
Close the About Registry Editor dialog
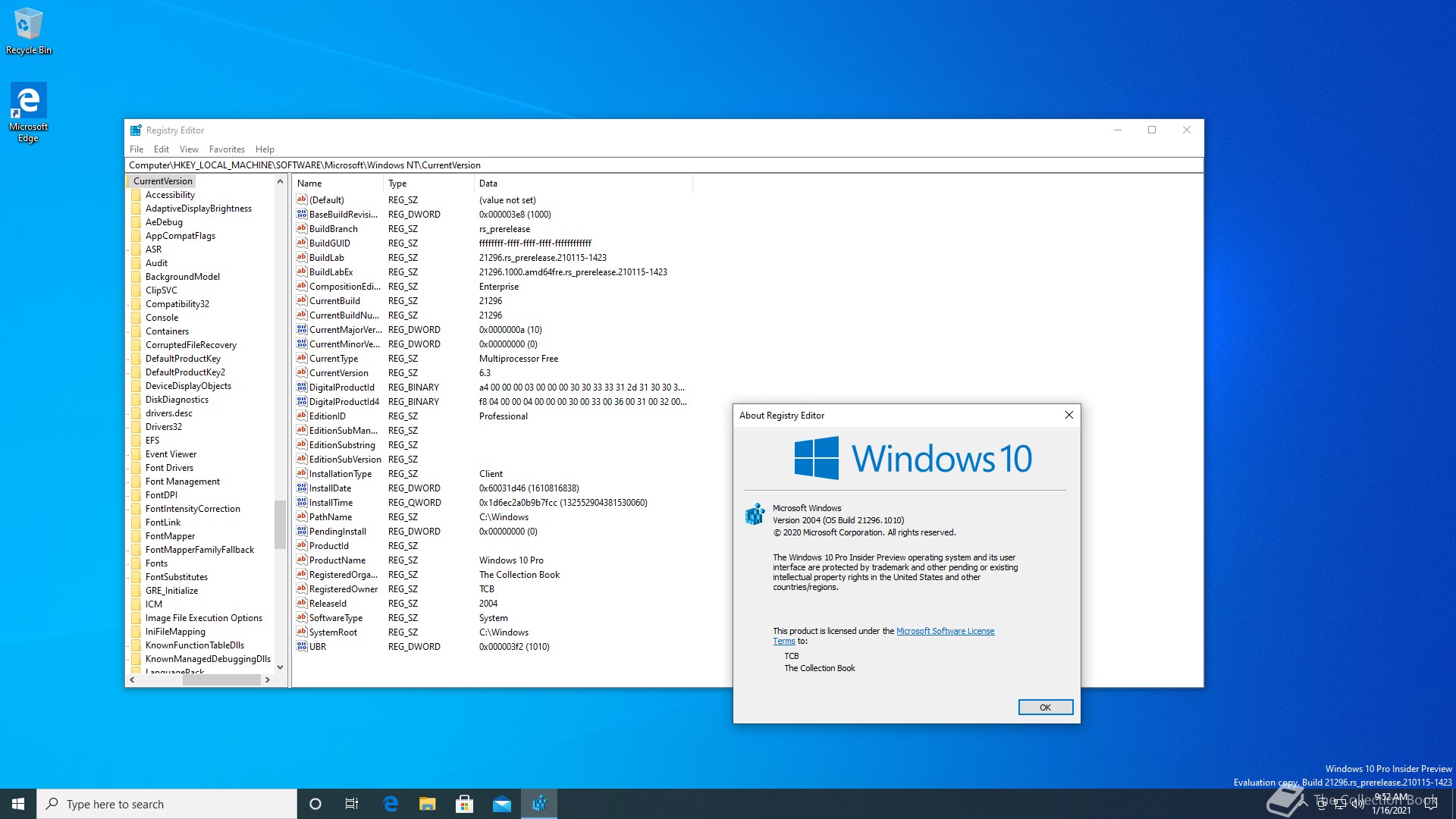(x=1068, y=415)
